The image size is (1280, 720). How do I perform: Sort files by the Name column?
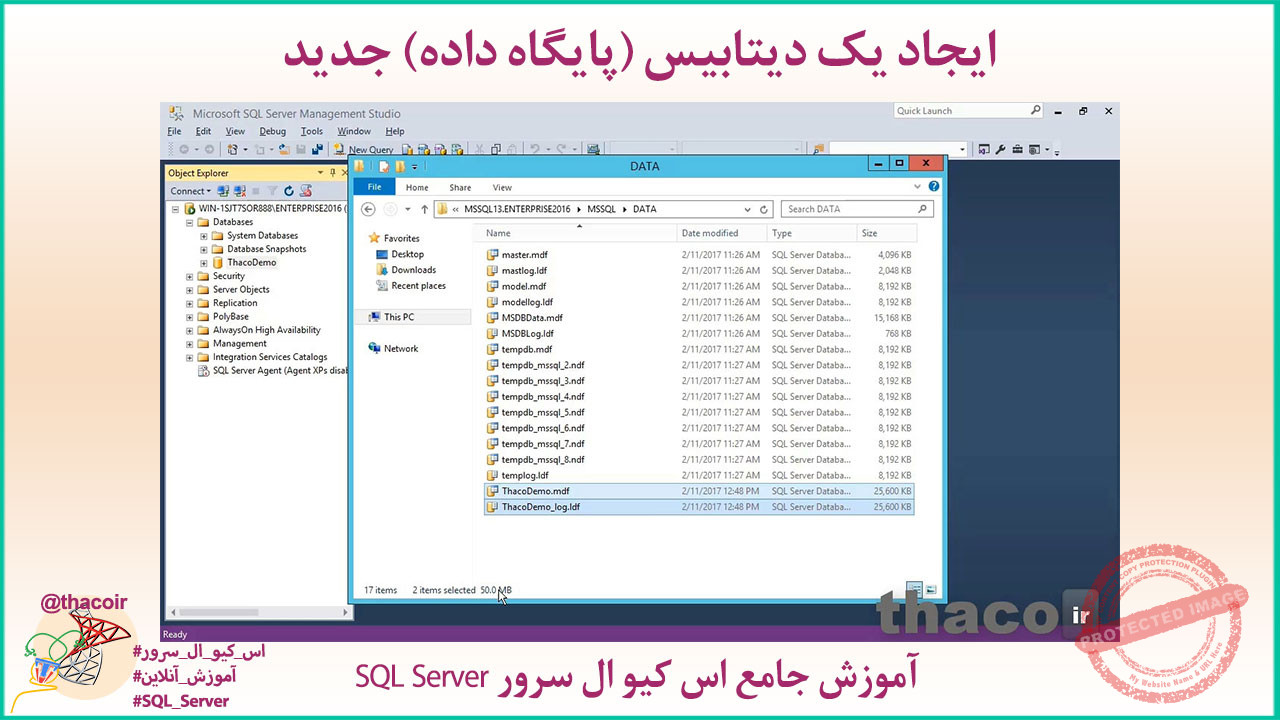click(x=577, y=233)
